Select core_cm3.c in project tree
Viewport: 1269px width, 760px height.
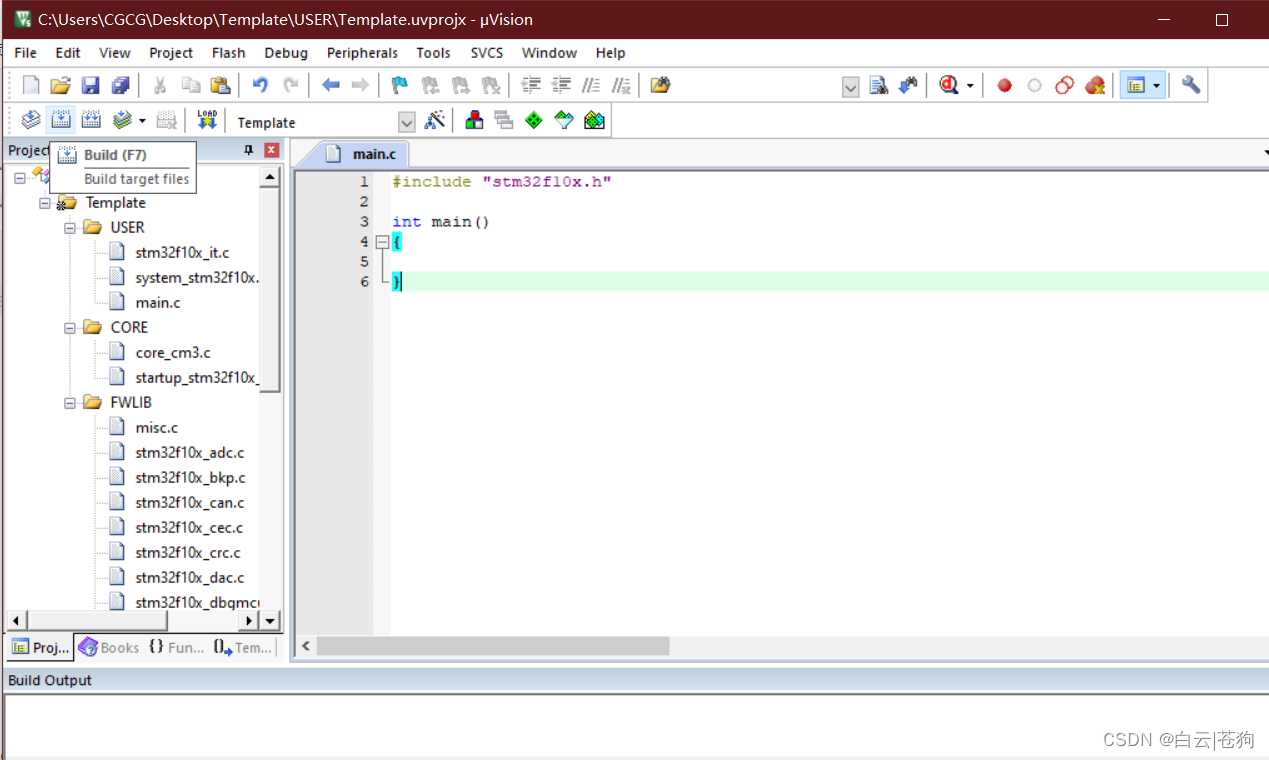point(172,353)
